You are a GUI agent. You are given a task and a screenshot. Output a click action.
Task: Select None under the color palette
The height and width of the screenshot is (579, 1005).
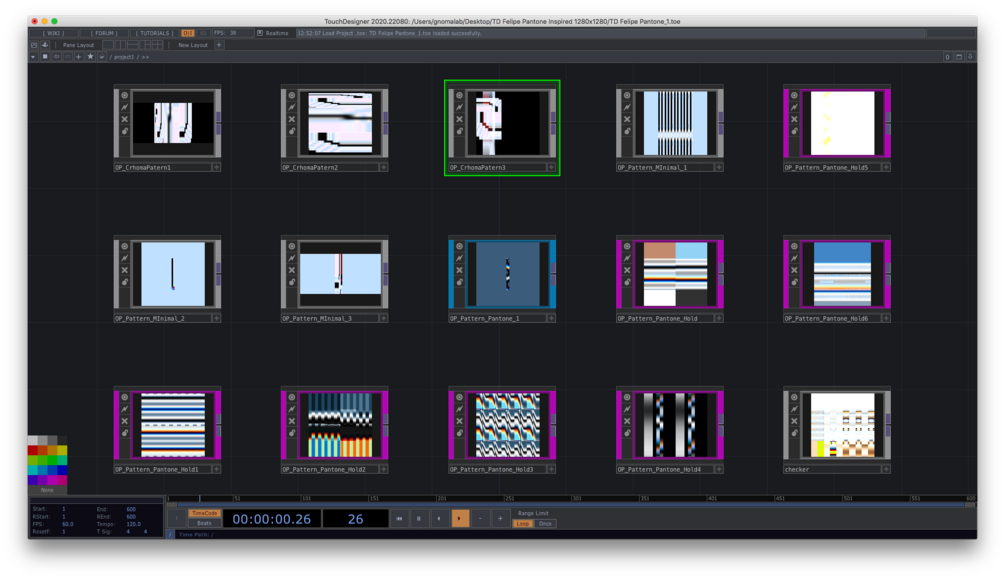click(x=47, y=490)
